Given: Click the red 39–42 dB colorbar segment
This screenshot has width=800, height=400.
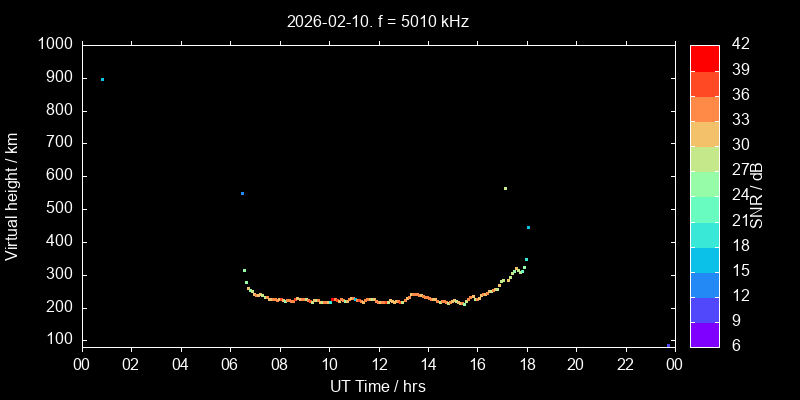Looking at the screenshot, I should (x=705, y=57).
